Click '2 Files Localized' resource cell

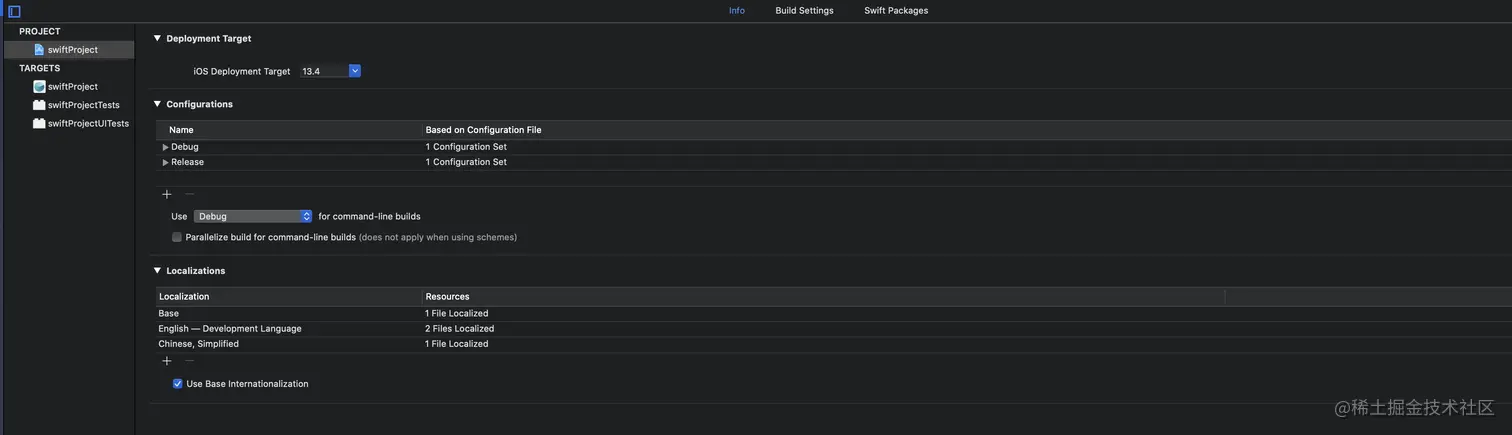459,329
